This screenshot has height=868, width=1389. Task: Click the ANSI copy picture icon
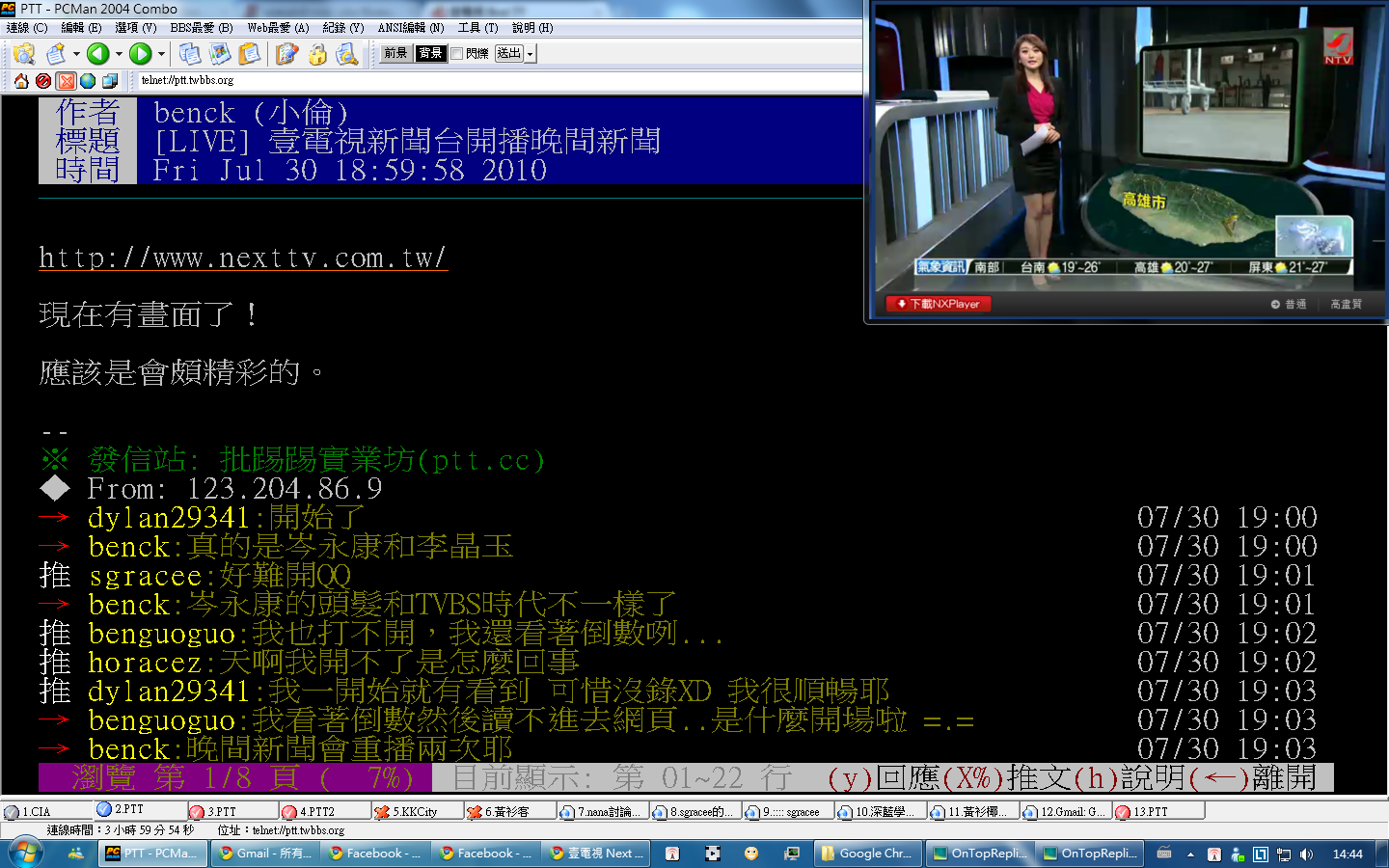click(220, 54)
